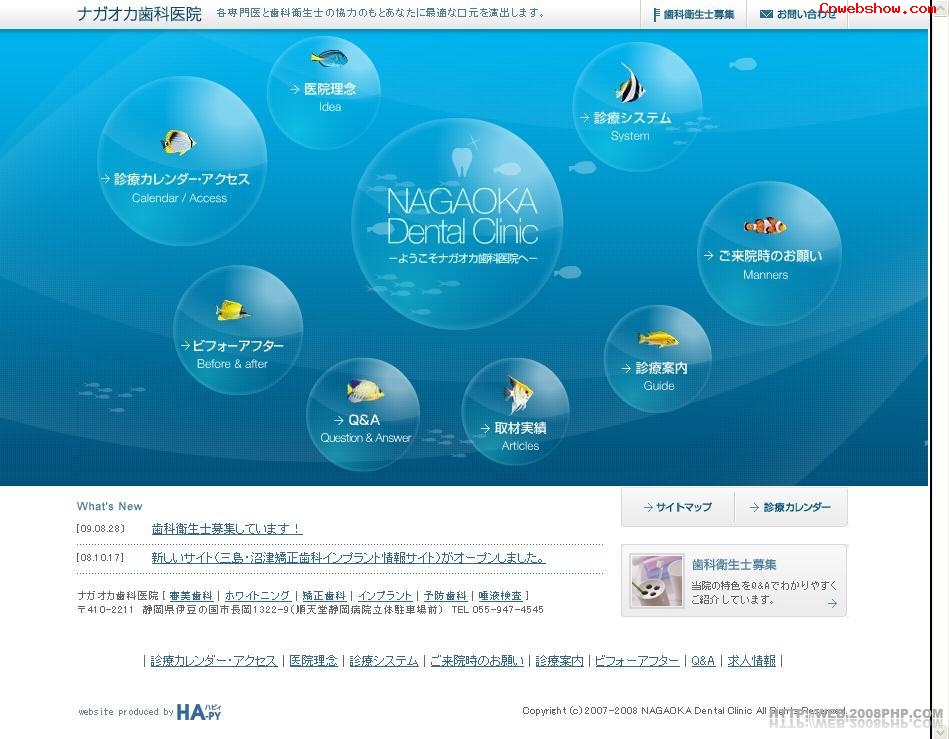Click the 矯正歯科 link
The width and height of the screenshot is (949, 739).
coord(324,596)
